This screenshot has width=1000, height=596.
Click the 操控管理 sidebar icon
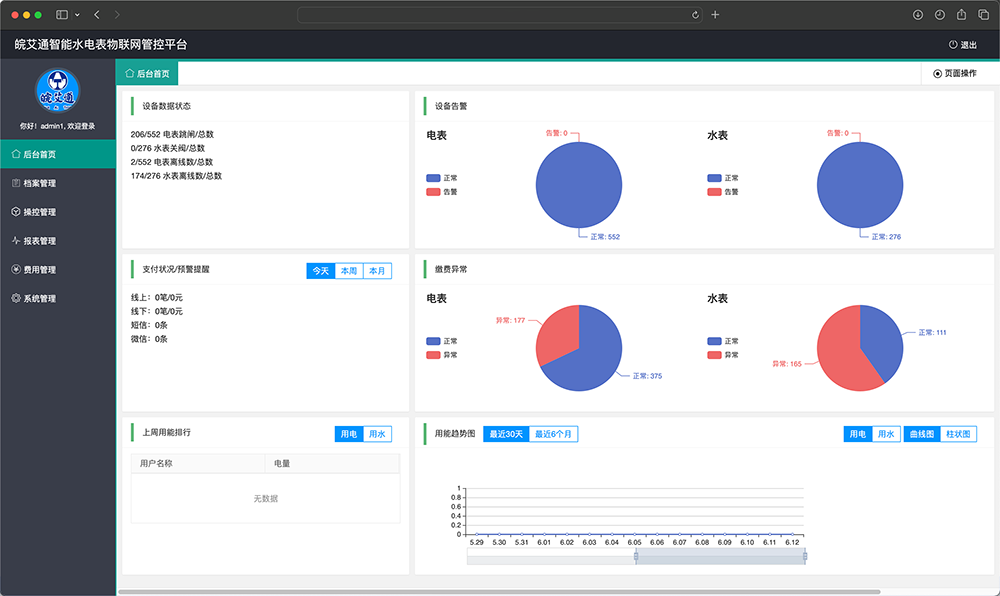(15, 212)
